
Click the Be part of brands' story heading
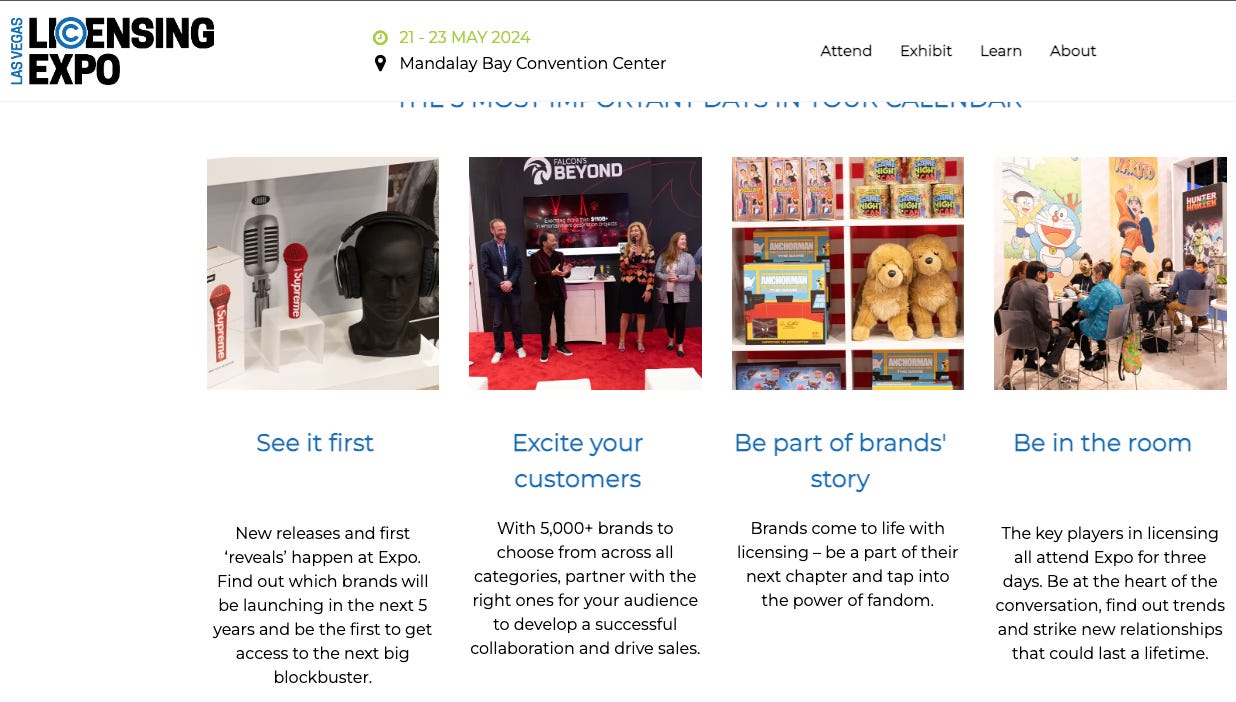840,461
